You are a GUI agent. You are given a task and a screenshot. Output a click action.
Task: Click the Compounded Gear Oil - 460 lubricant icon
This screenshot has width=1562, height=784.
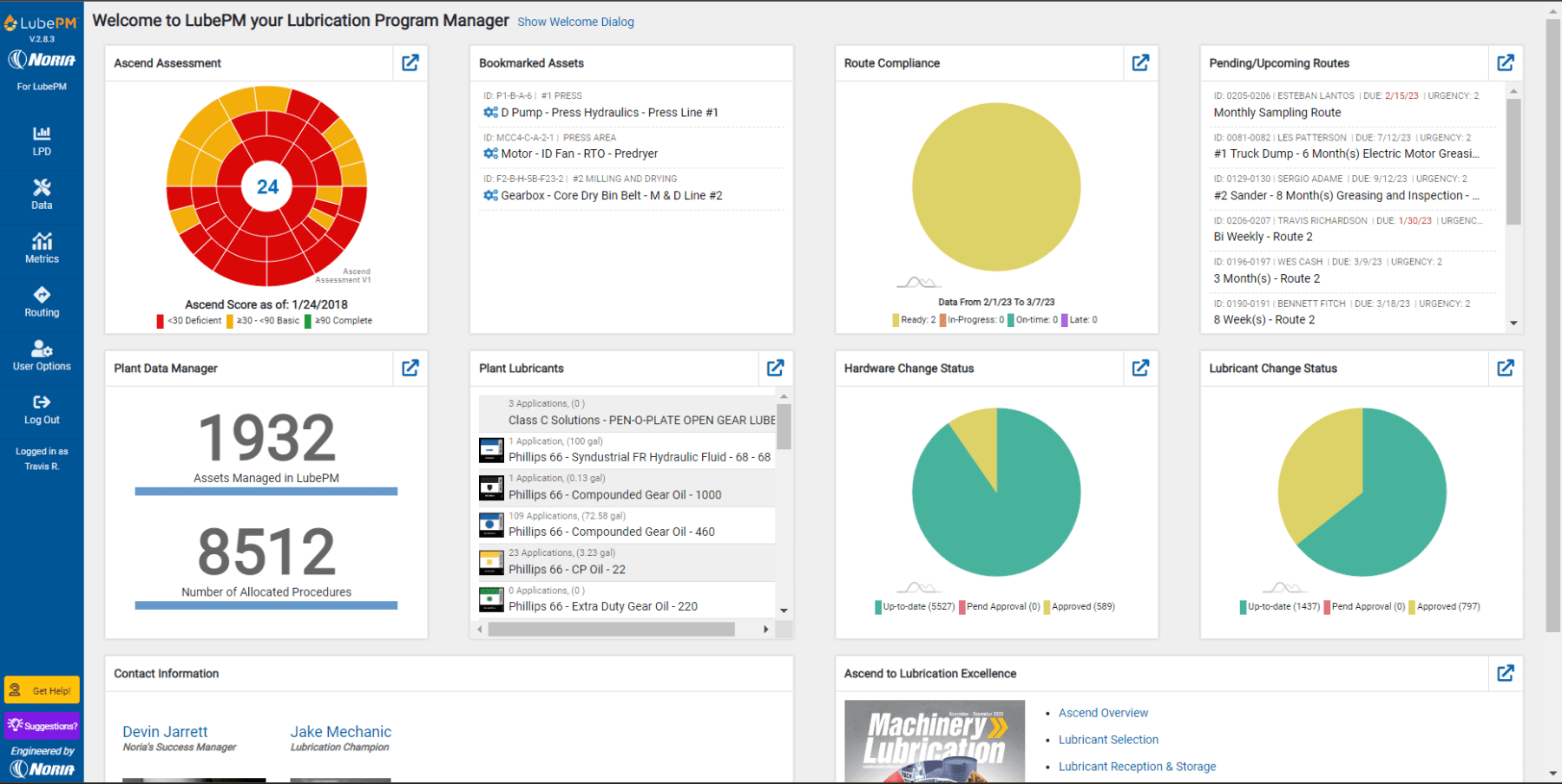tap(491, 525)
